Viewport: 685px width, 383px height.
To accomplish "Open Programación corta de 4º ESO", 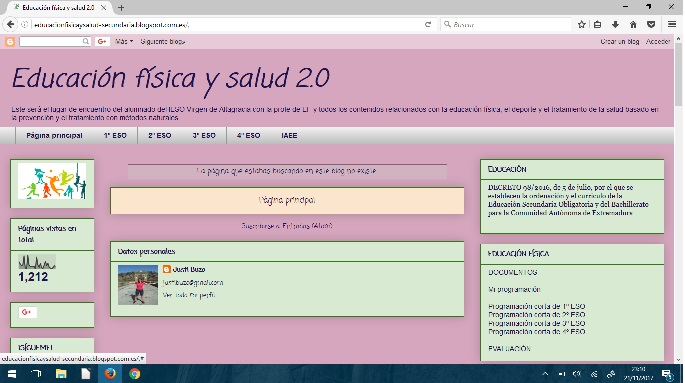I will point(536,331).
